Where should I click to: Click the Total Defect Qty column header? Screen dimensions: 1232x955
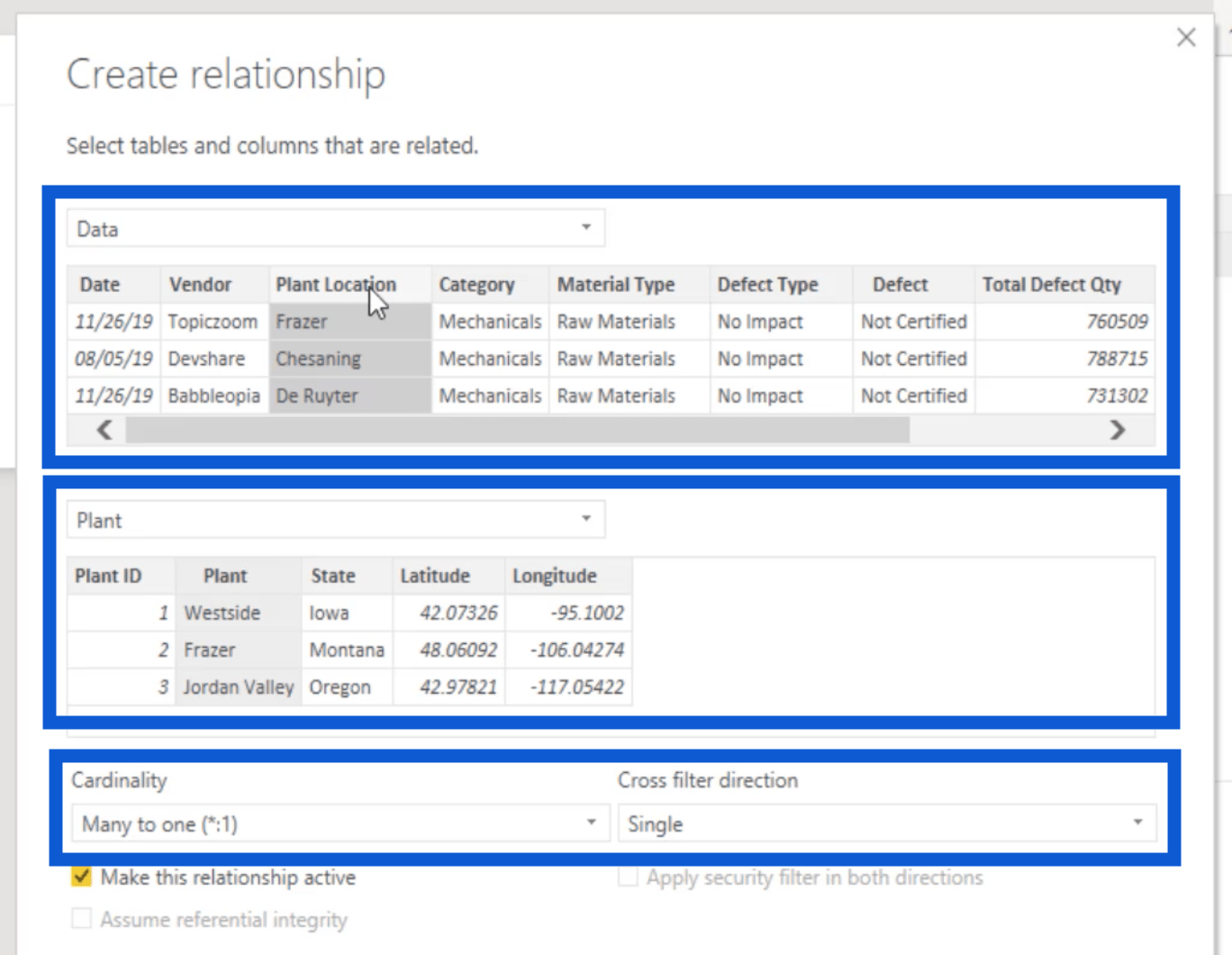(x=1051, y=285)
